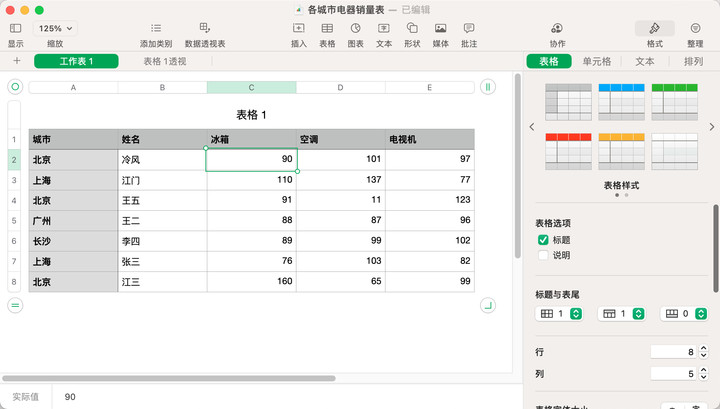Click the rows (行) count stepper
This screenshot has height=409, width=720.
point(703,352)
